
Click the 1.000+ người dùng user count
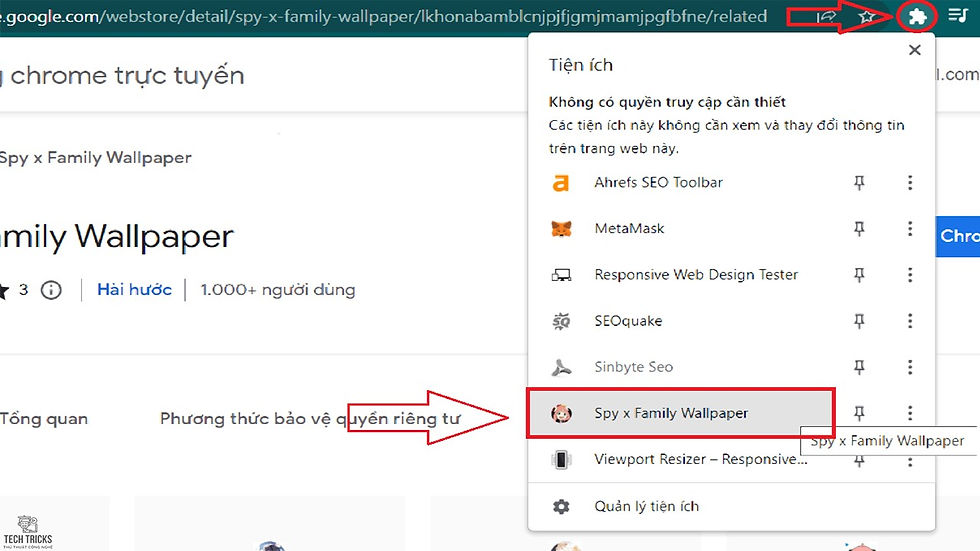point(278,290)
